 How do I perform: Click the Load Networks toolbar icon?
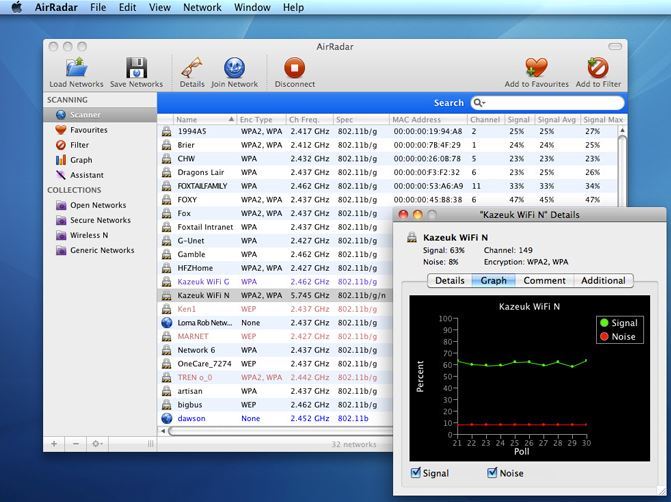coord(76,68)
